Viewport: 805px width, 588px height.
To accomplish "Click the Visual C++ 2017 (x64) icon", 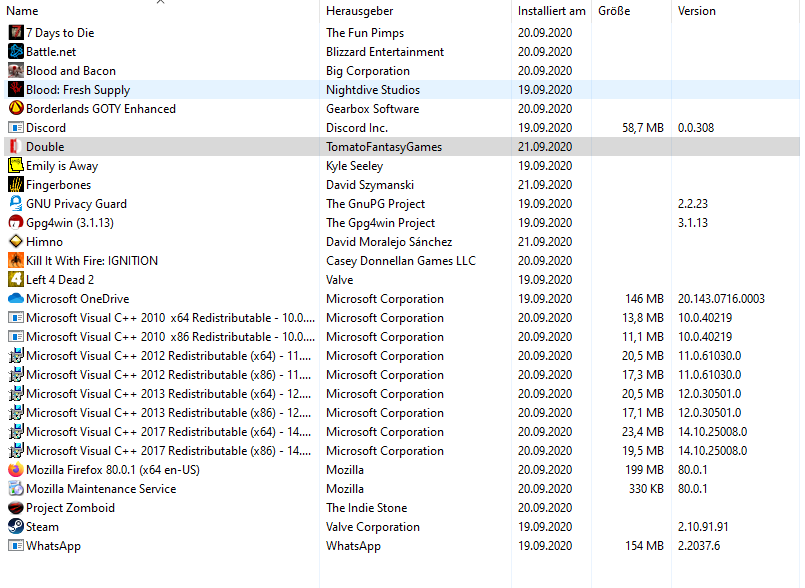I will click(x=16, y=432).
